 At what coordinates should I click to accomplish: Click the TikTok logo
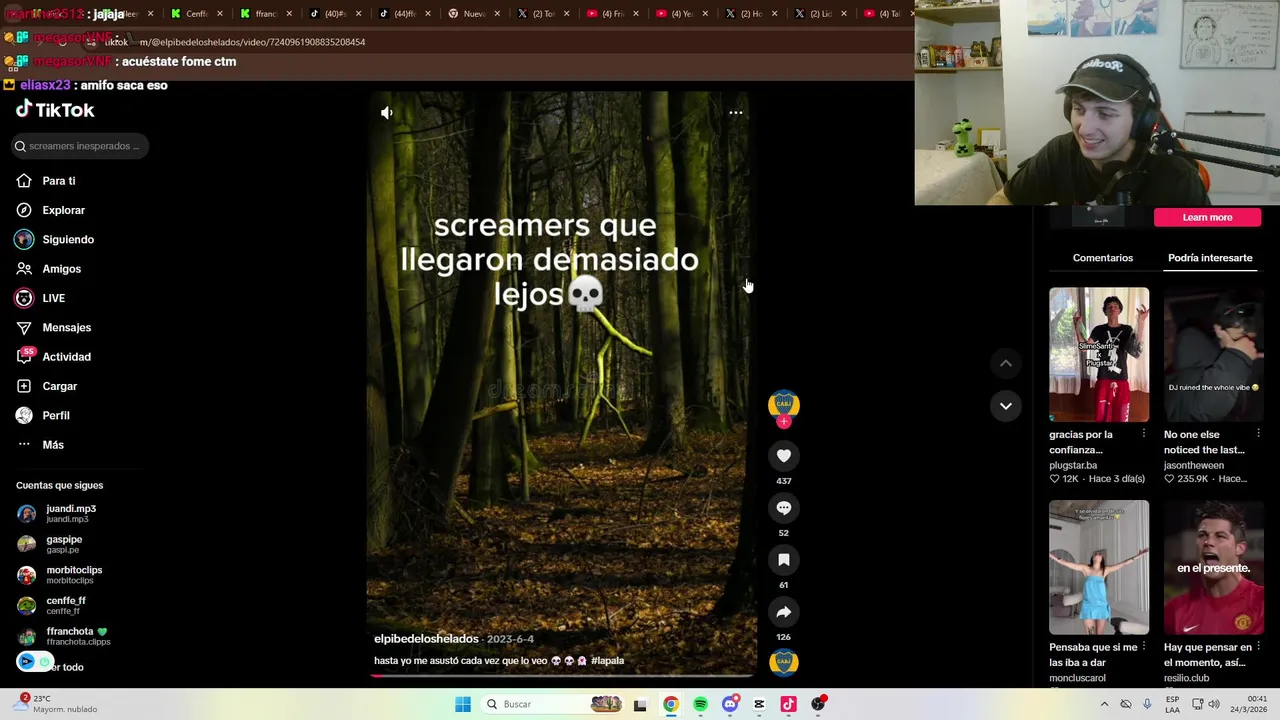55,110
